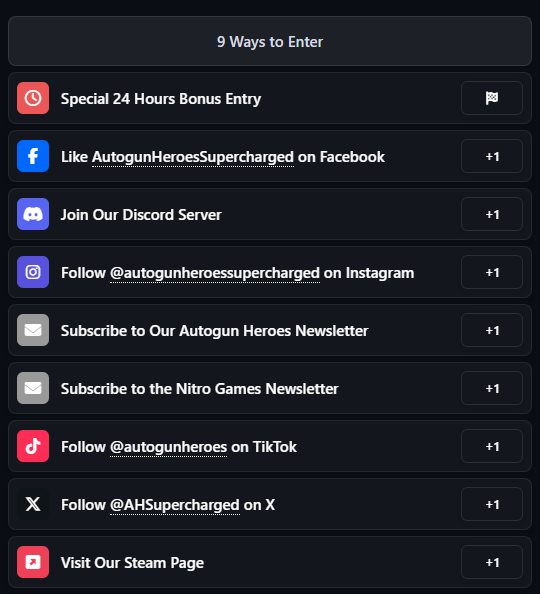The height and width of the screenshot is (594, 540).
Task: Expand the Visit Our Steam Page entry
Action: [x=270, y=562]
